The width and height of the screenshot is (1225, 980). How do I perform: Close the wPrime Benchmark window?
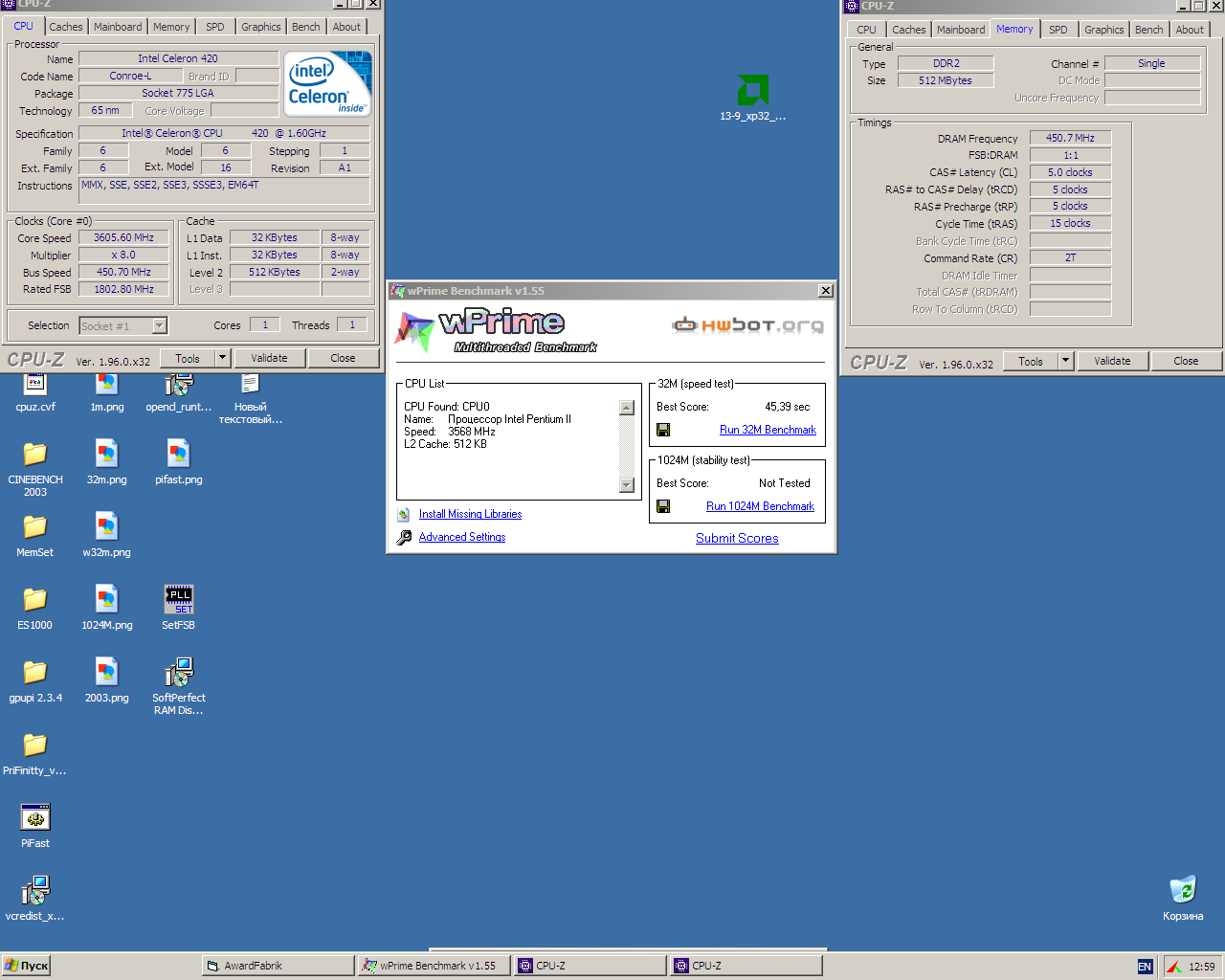(x=826, y=291)
